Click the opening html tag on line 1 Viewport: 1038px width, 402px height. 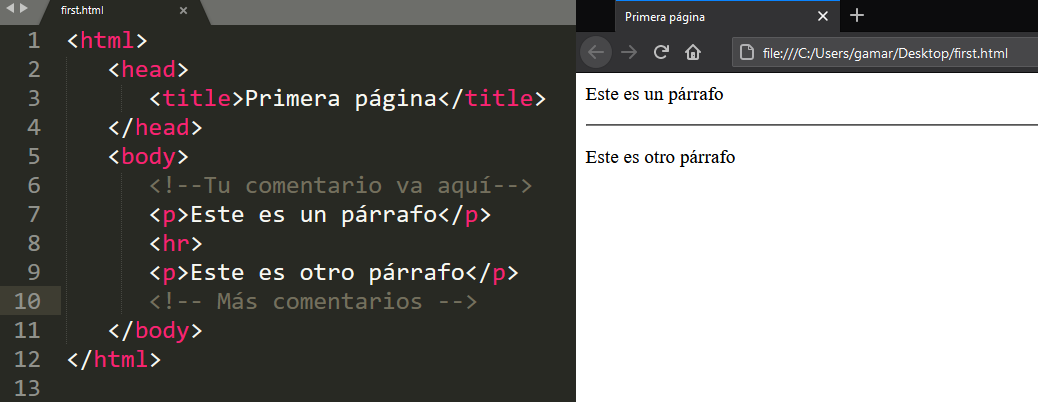click(x=107, y=40)
